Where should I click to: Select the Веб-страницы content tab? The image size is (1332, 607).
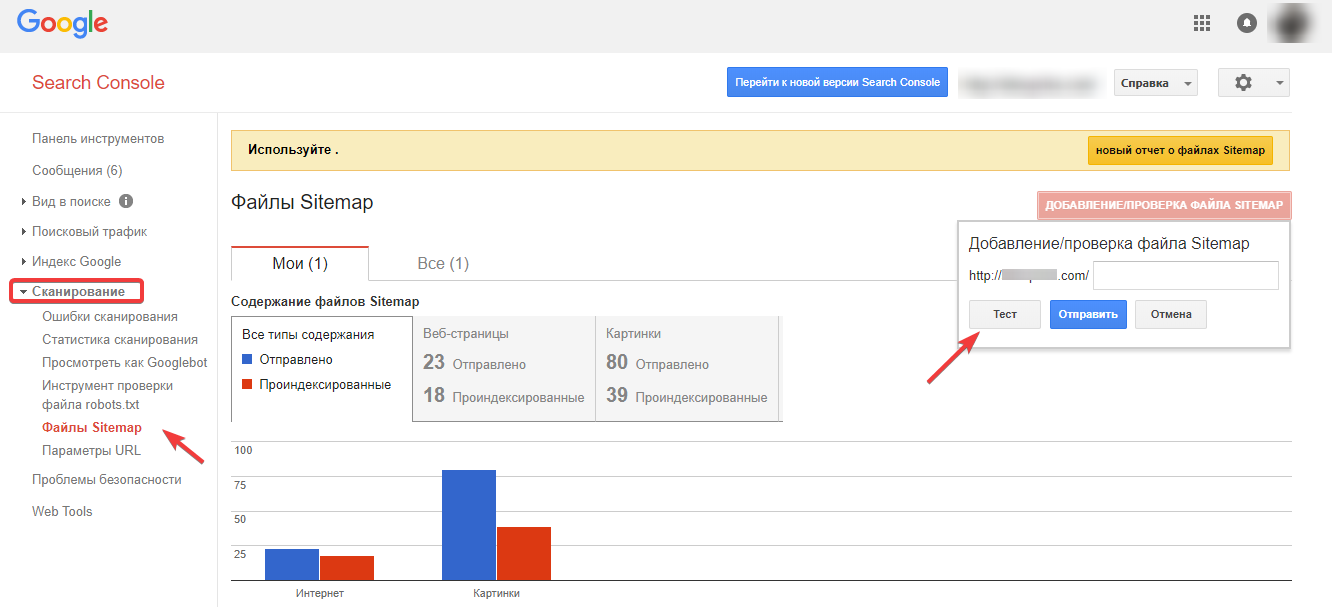(504, 368)
